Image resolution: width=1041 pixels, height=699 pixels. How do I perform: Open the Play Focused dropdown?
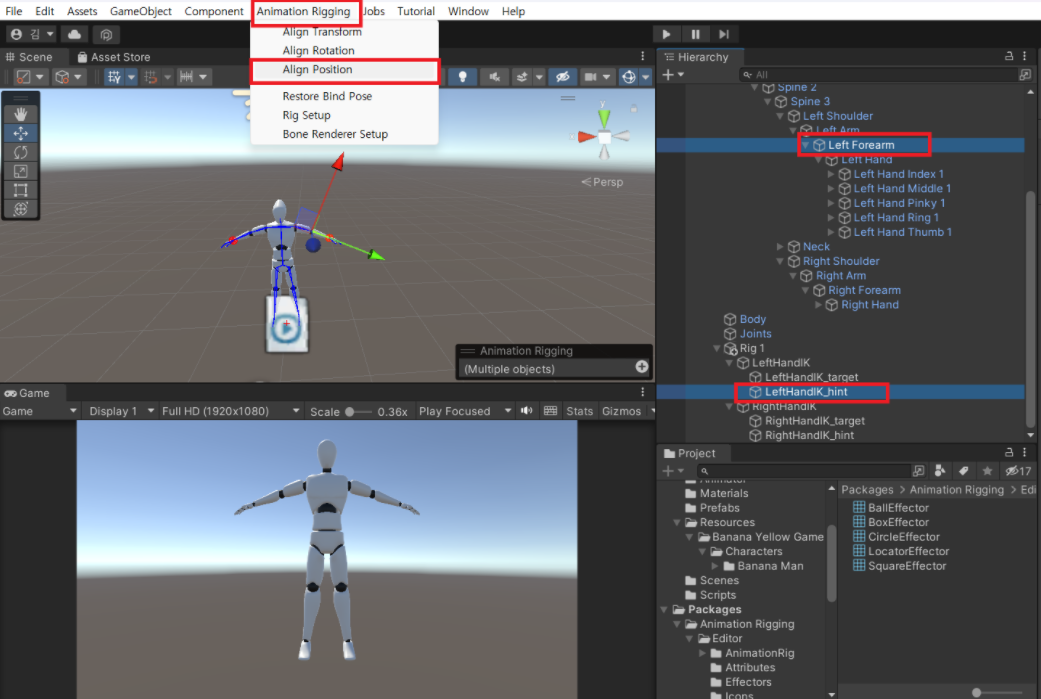click(465, 411)
